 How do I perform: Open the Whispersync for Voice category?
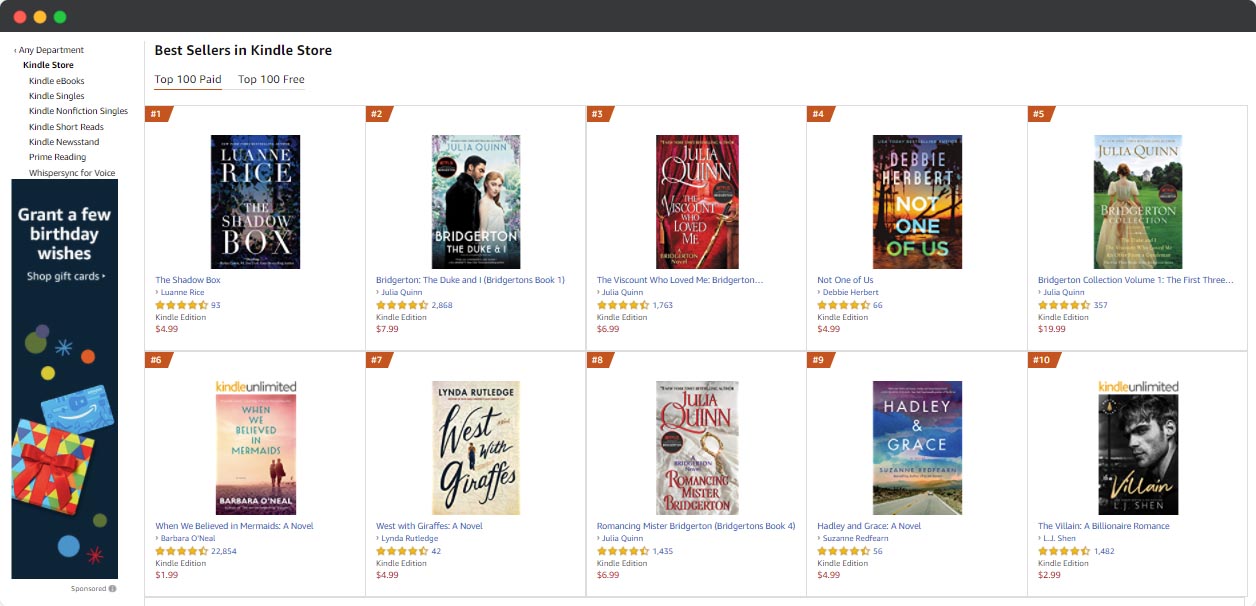(x=74, y=172)
